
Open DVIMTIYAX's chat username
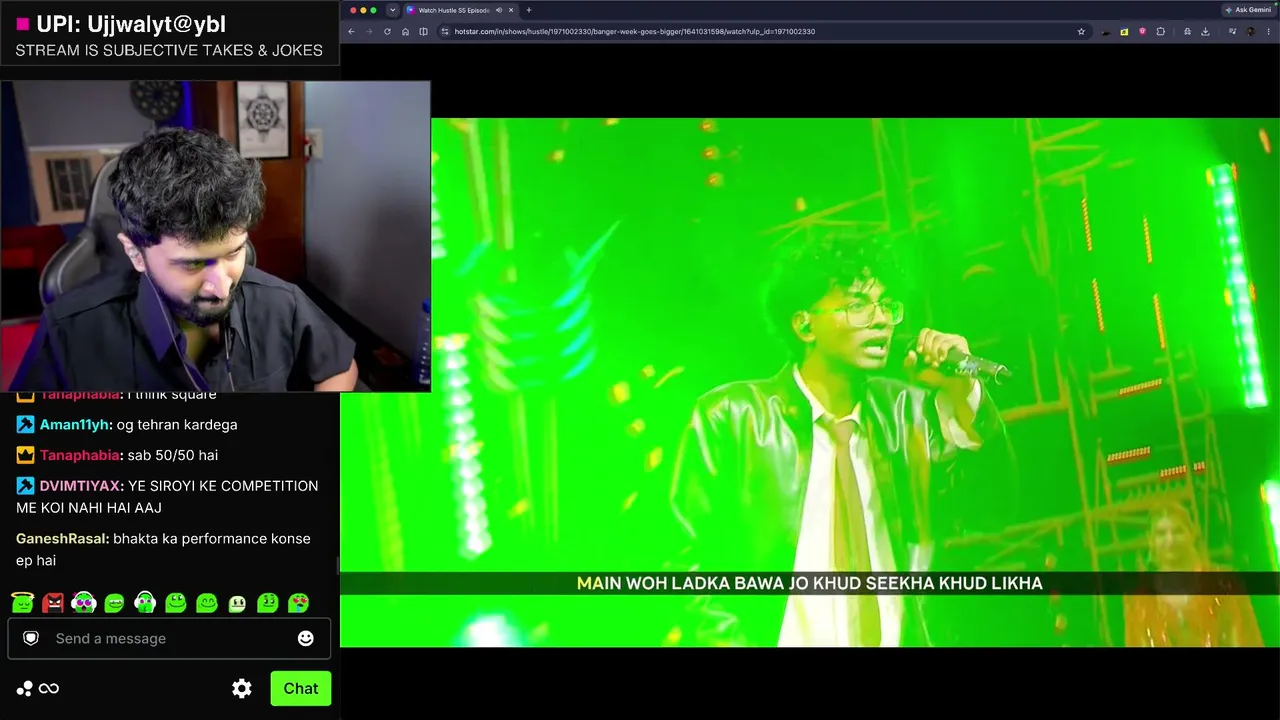click(x=80, y=486)
